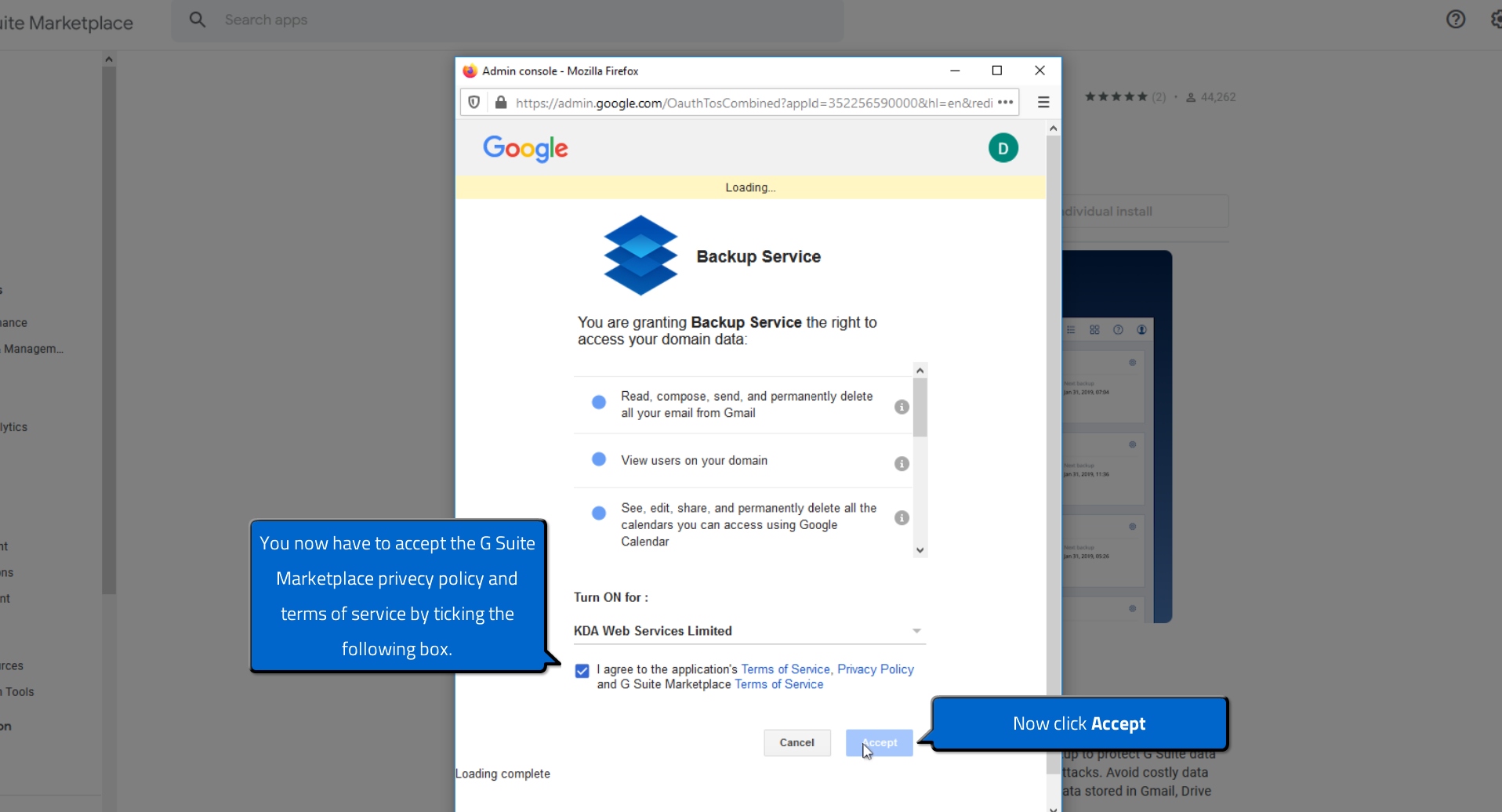Viewport: 1502px width, 812px height.
Task: Click the 'Backup Service' heading text
Action: pyautogui.click(x=758, y=257)
